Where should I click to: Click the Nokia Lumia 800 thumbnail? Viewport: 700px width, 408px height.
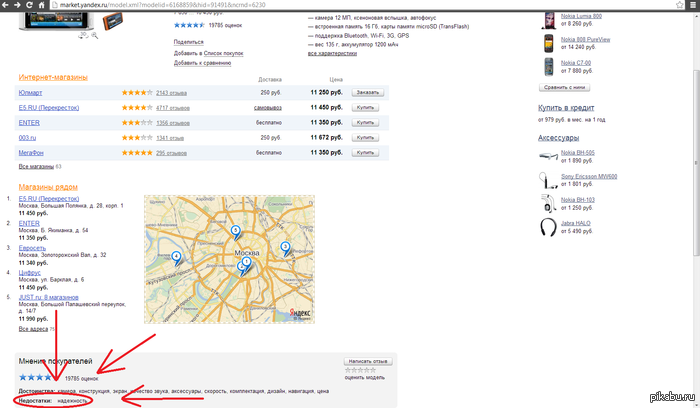point(550,20)
